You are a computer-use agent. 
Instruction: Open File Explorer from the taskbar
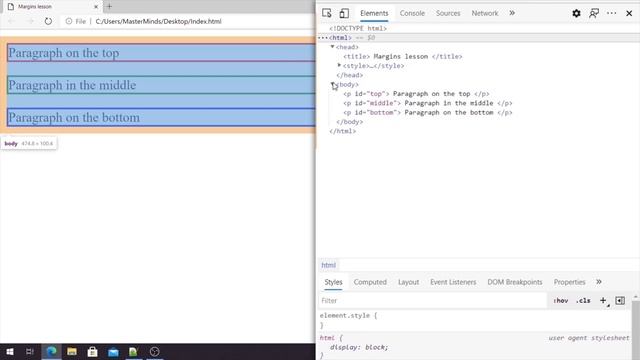pyautogui.click(x=72, y=351)
